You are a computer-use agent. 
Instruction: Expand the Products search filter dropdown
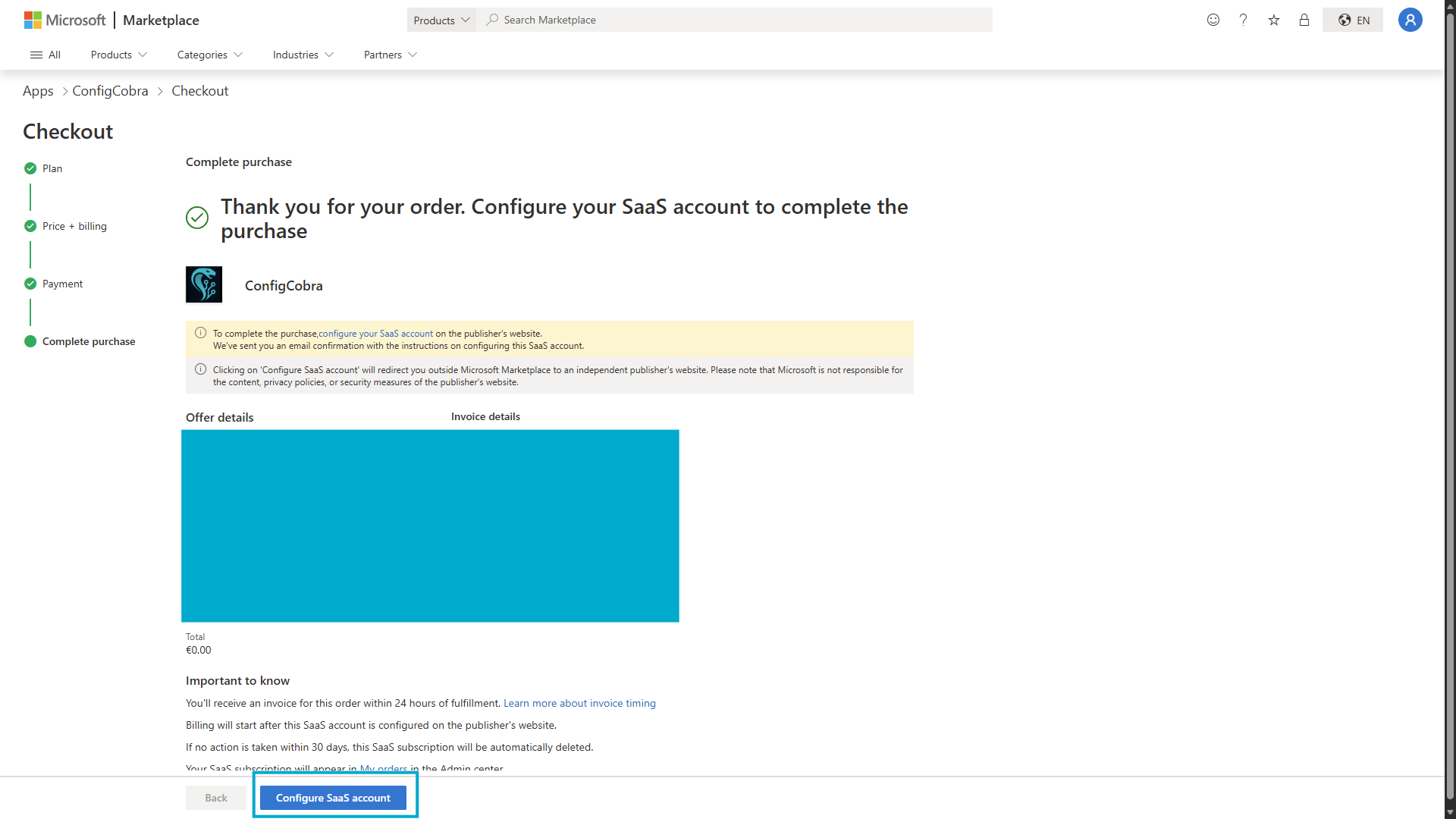click(x=441, y=20)
